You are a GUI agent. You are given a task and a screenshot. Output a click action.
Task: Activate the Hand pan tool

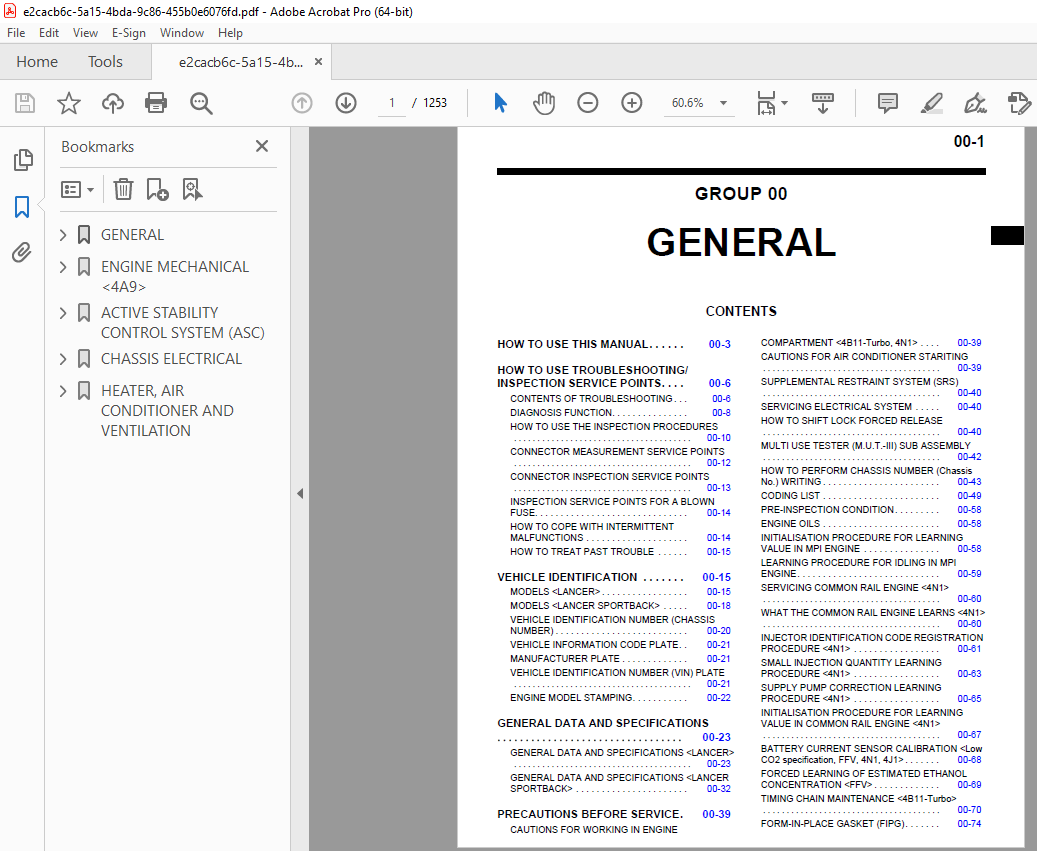coord(544,103)
